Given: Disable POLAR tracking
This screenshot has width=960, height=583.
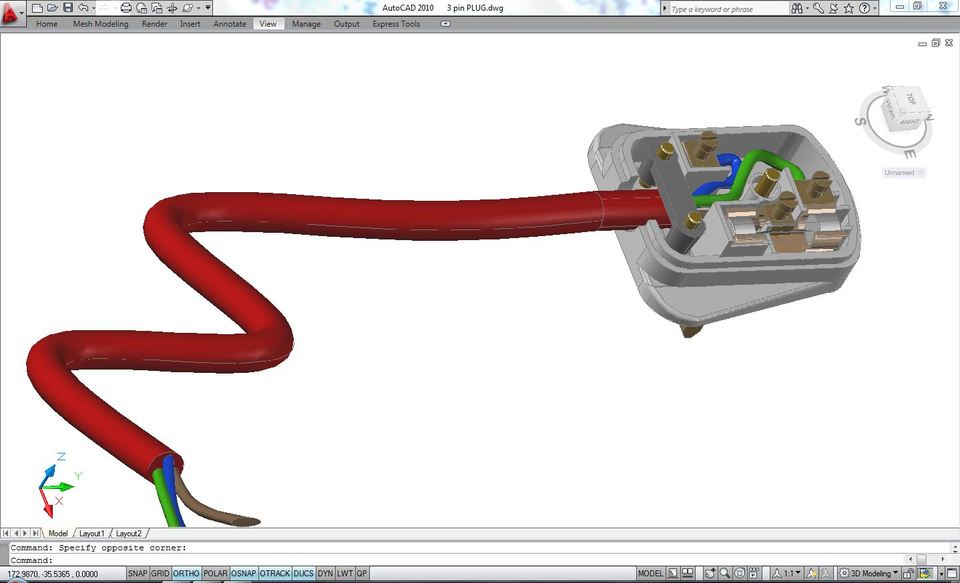Looking at the screenshot, I should tap(215, 573).
